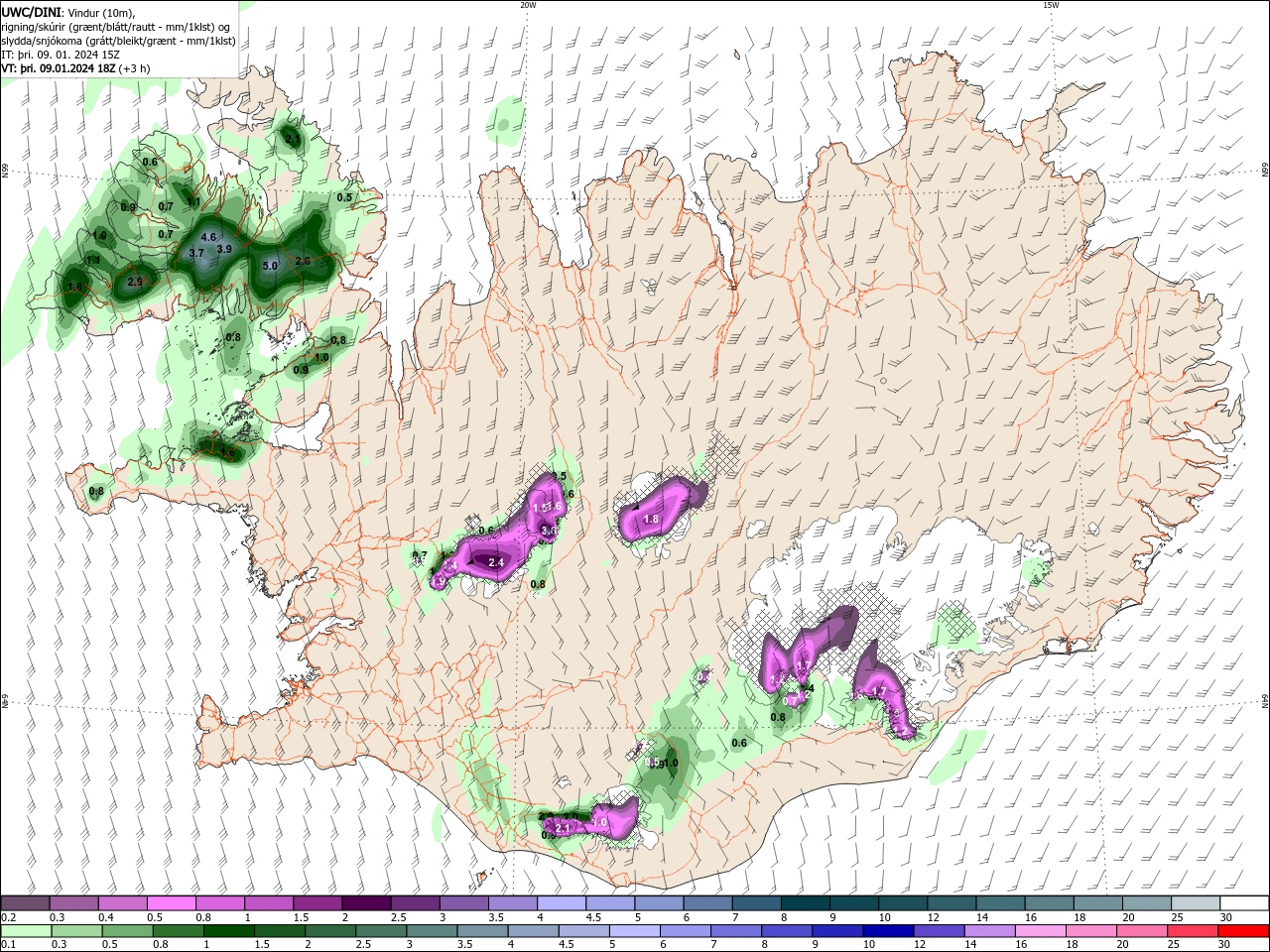Viewport: 1270px width, 952px height.
Task: Select the 10–12 deep navy swatch in lower scale
Action: point(888,931)
